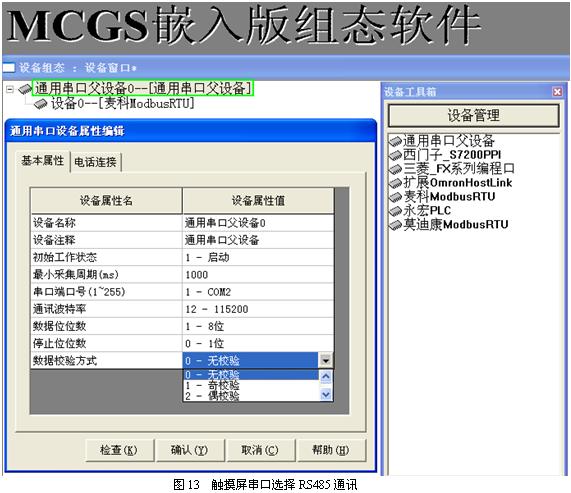Select 莫迪康ModbusRTU device icon in the toolbox
Viewport: 571px width, 493px height.
point(395,225)
